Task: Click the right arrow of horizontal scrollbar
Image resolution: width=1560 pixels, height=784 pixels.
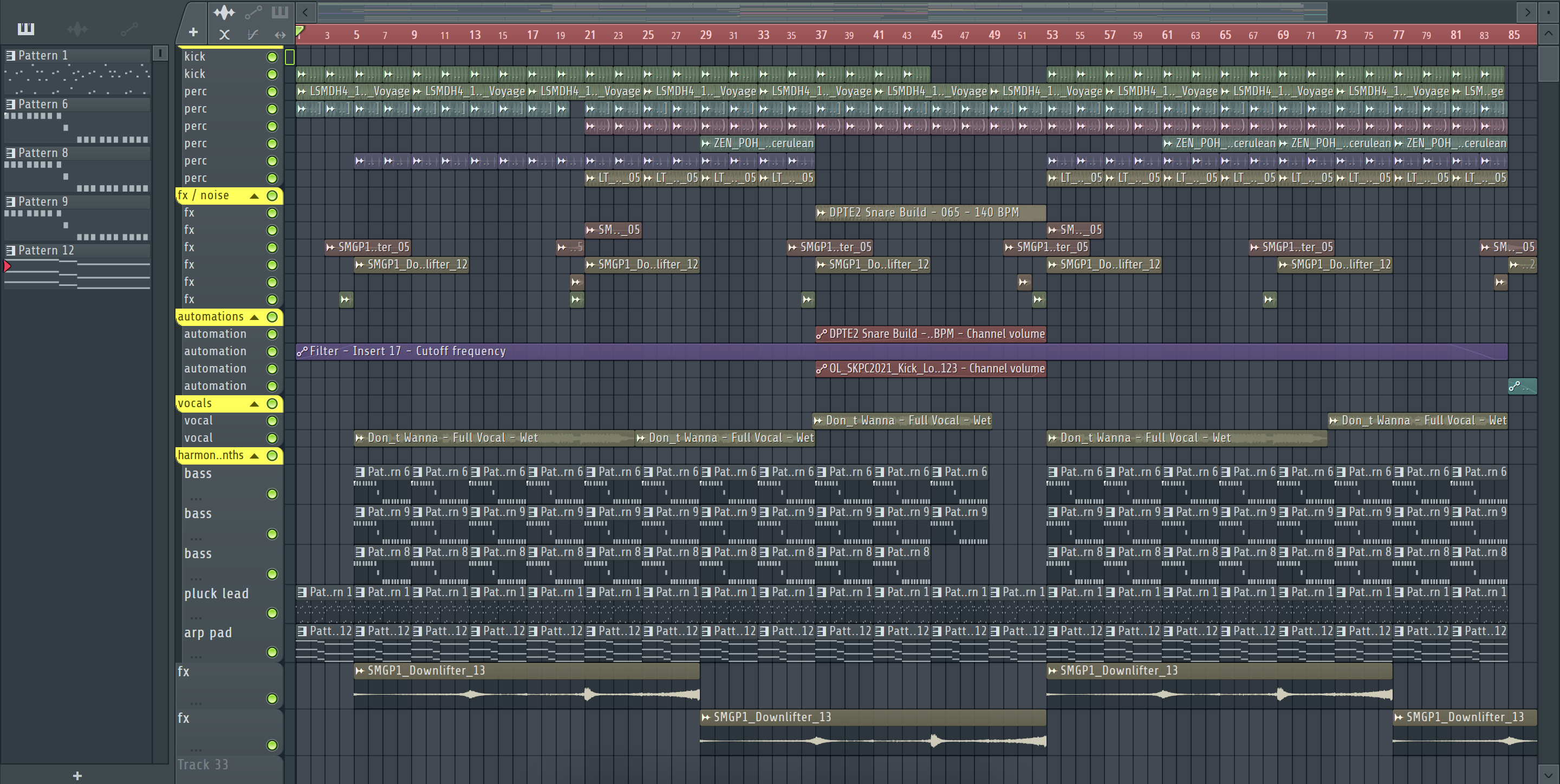Action: [x=1527, y=11]
